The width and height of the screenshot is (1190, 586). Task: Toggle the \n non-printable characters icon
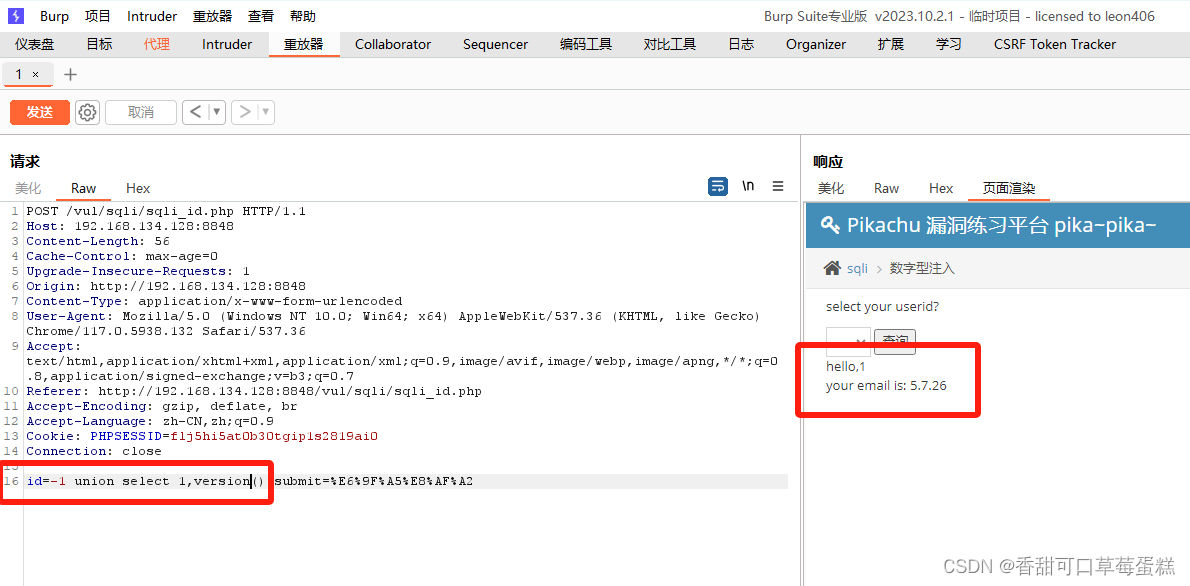748,186
